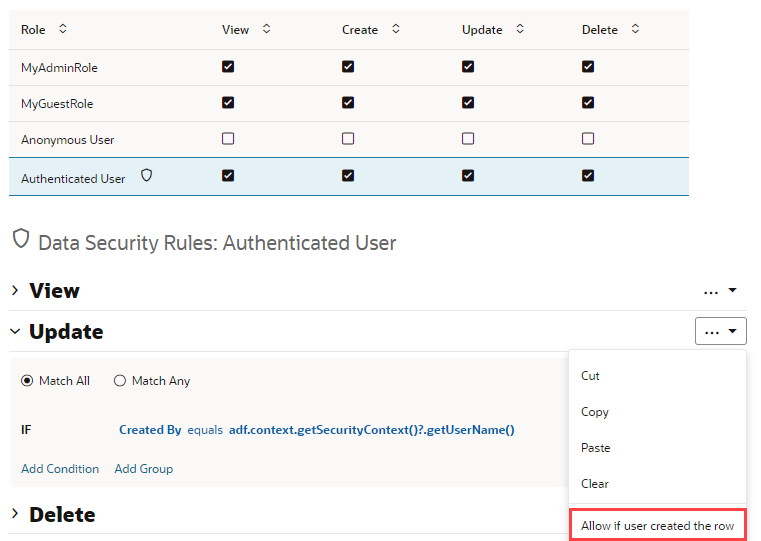
Task: Click the View section heading
Action: pyautogui.click(x=54, y=291)
